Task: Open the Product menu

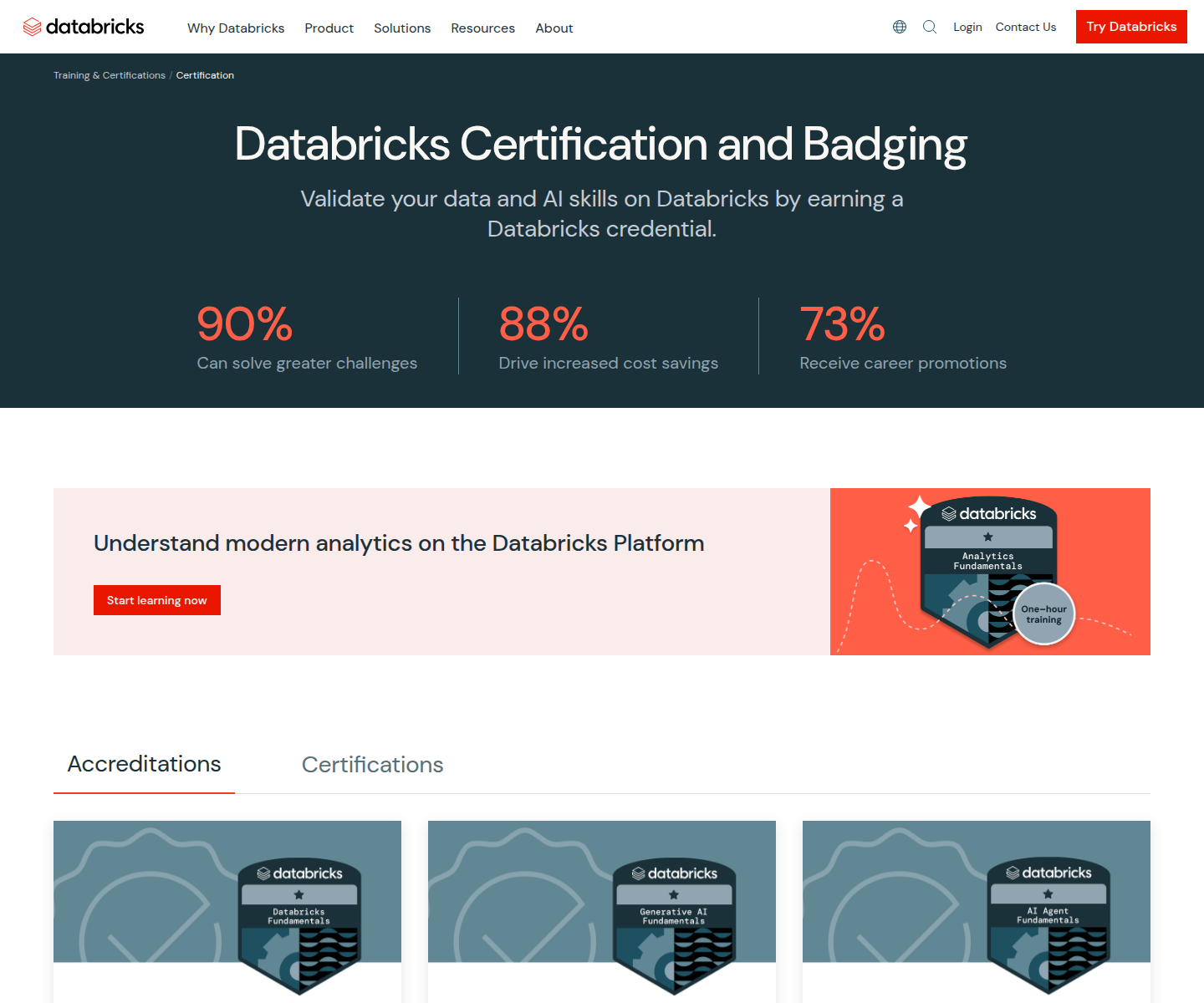Action: click(x=329, y=28)
